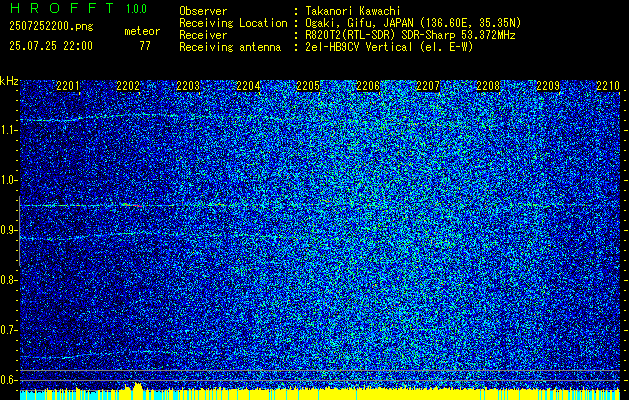Click the meteor count 77
This screenshot has width=629, height=400.
coord(145,46)
